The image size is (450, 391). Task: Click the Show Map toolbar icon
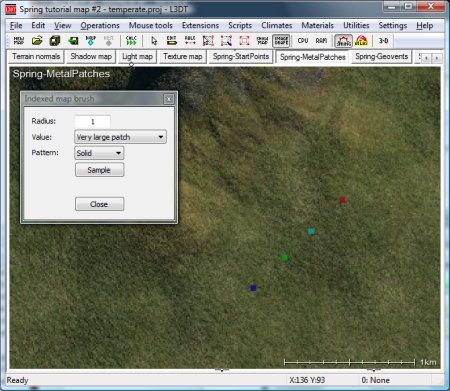pos(262,41)
